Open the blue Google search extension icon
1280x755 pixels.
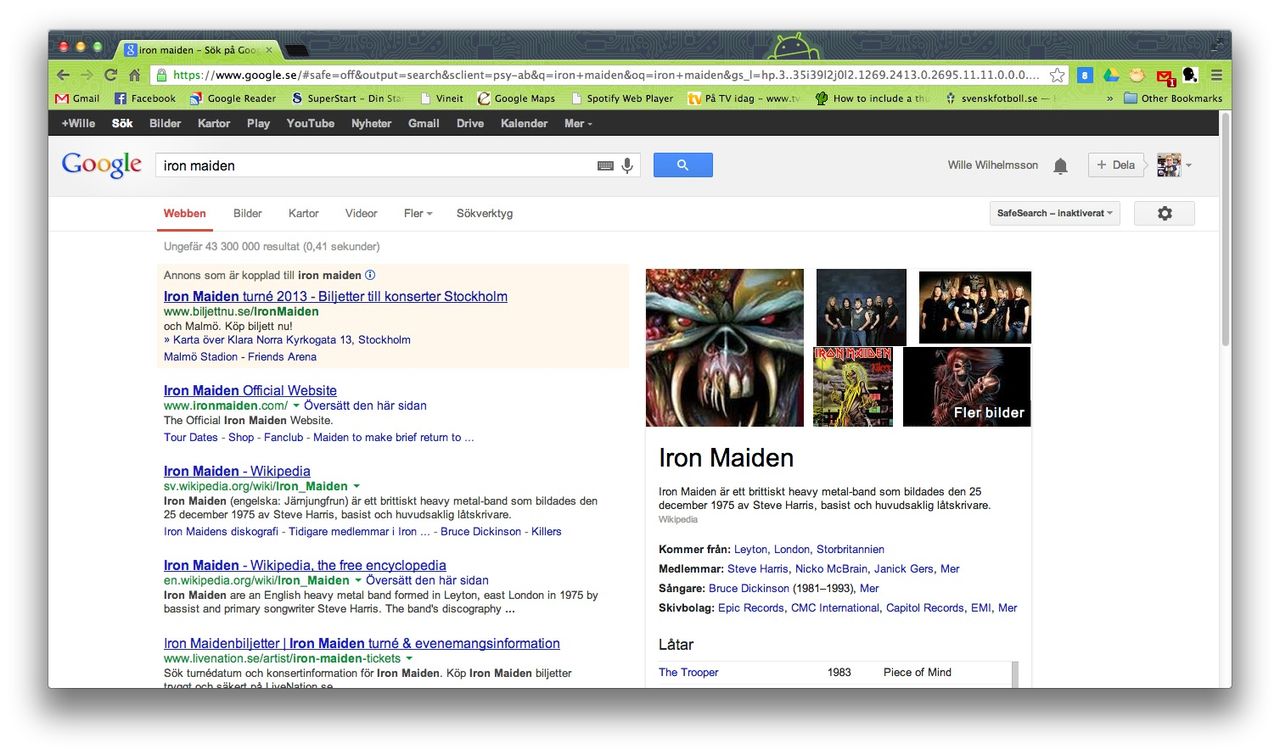tap(1085, 75)
